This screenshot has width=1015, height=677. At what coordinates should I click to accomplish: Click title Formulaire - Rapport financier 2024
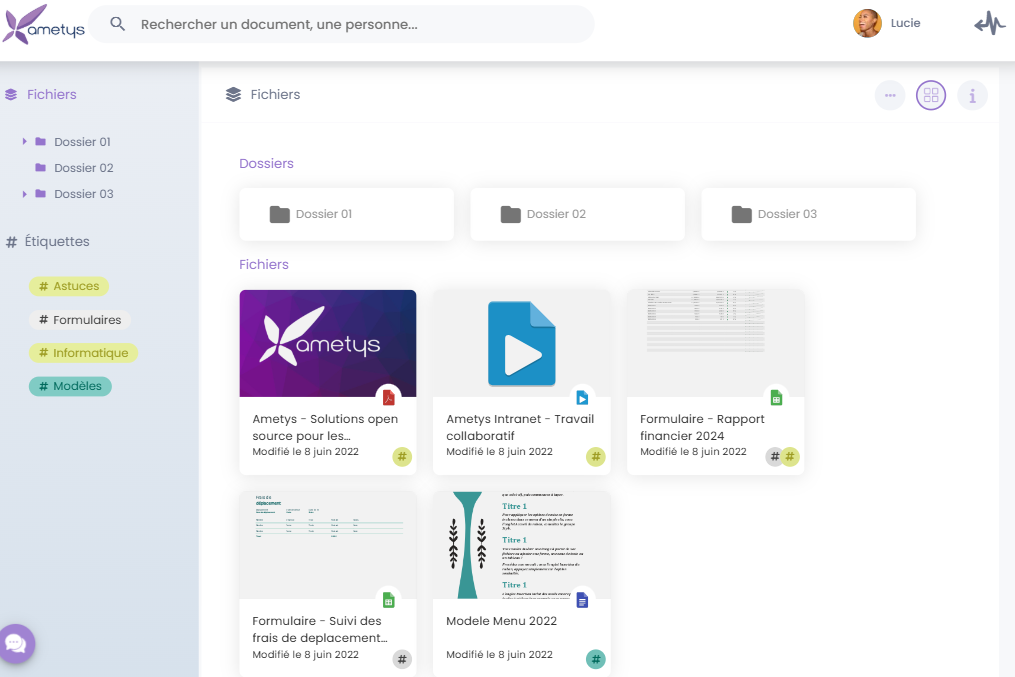coord(702,427)
